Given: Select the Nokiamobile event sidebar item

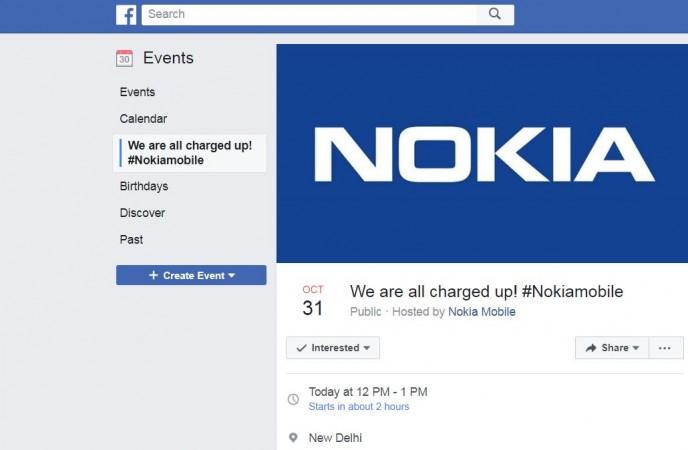Looking at the screenshot, I should [x=190, y=153].
